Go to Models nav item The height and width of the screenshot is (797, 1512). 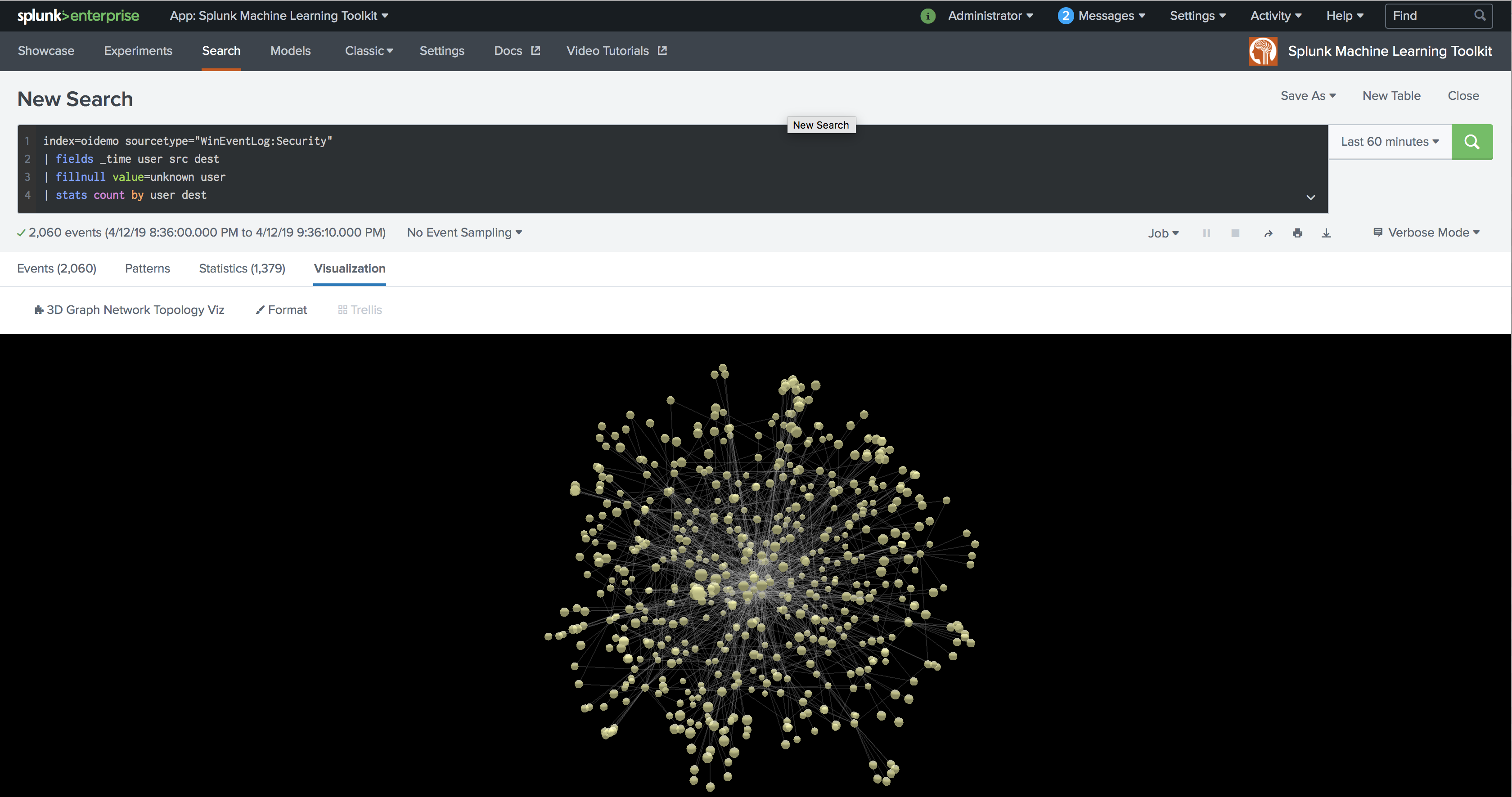pyautogui.click(x=290, y=51)
